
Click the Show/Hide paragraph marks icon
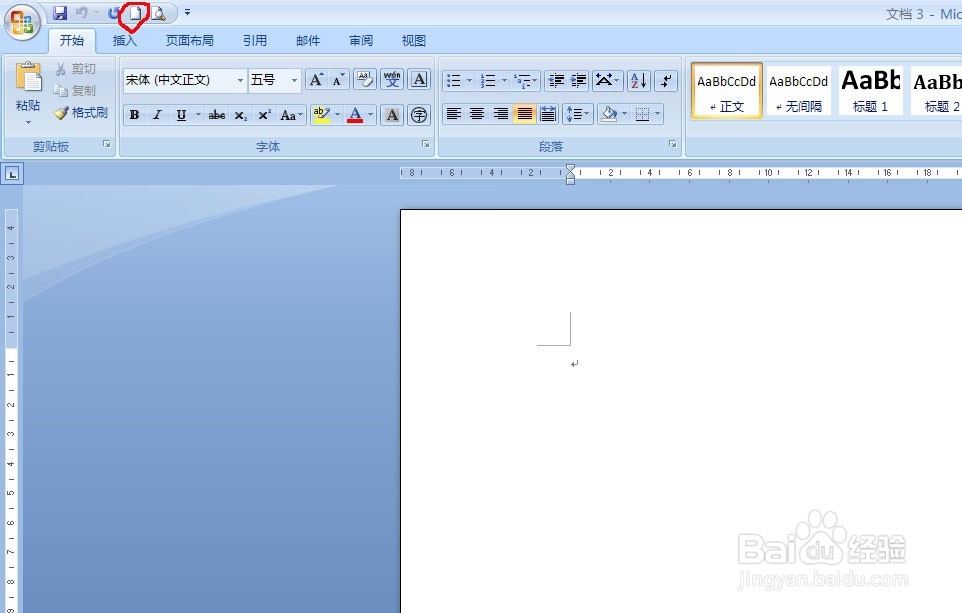tap(665, 80)
